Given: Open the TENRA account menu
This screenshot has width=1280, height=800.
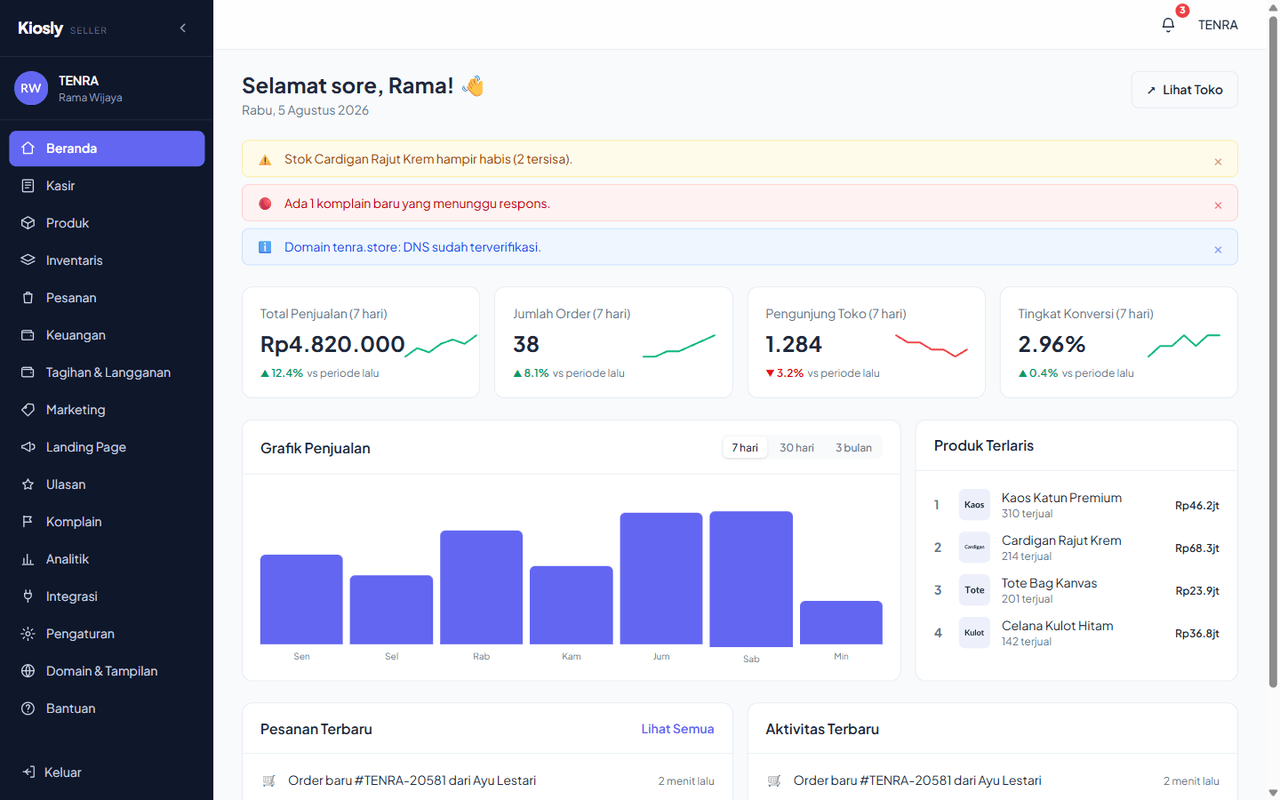Looking at the screenshot, I should tap(1218, 25).
